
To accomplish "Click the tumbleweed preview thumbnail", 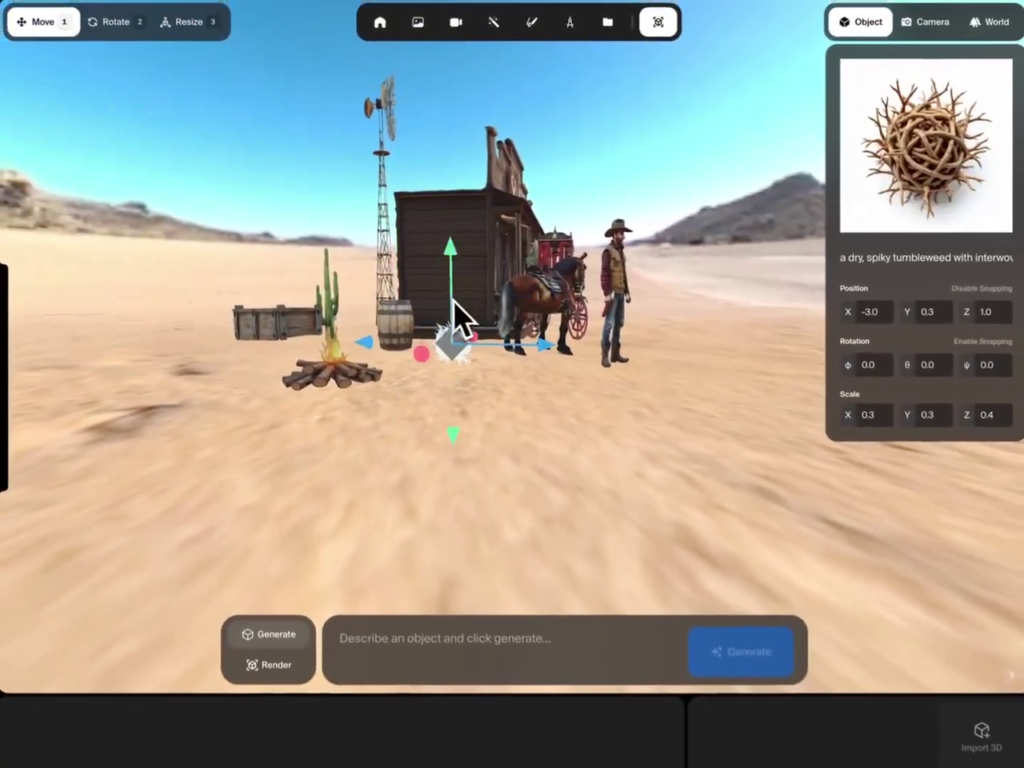I will 926,145.
